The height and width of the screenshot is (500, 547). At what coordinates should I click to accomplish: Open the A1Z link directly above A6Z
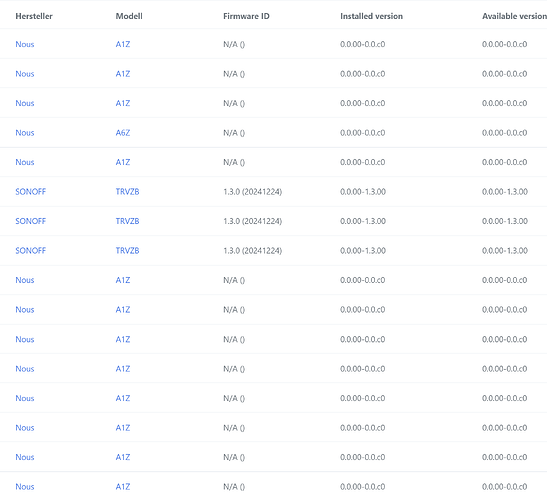click(123, 103)
